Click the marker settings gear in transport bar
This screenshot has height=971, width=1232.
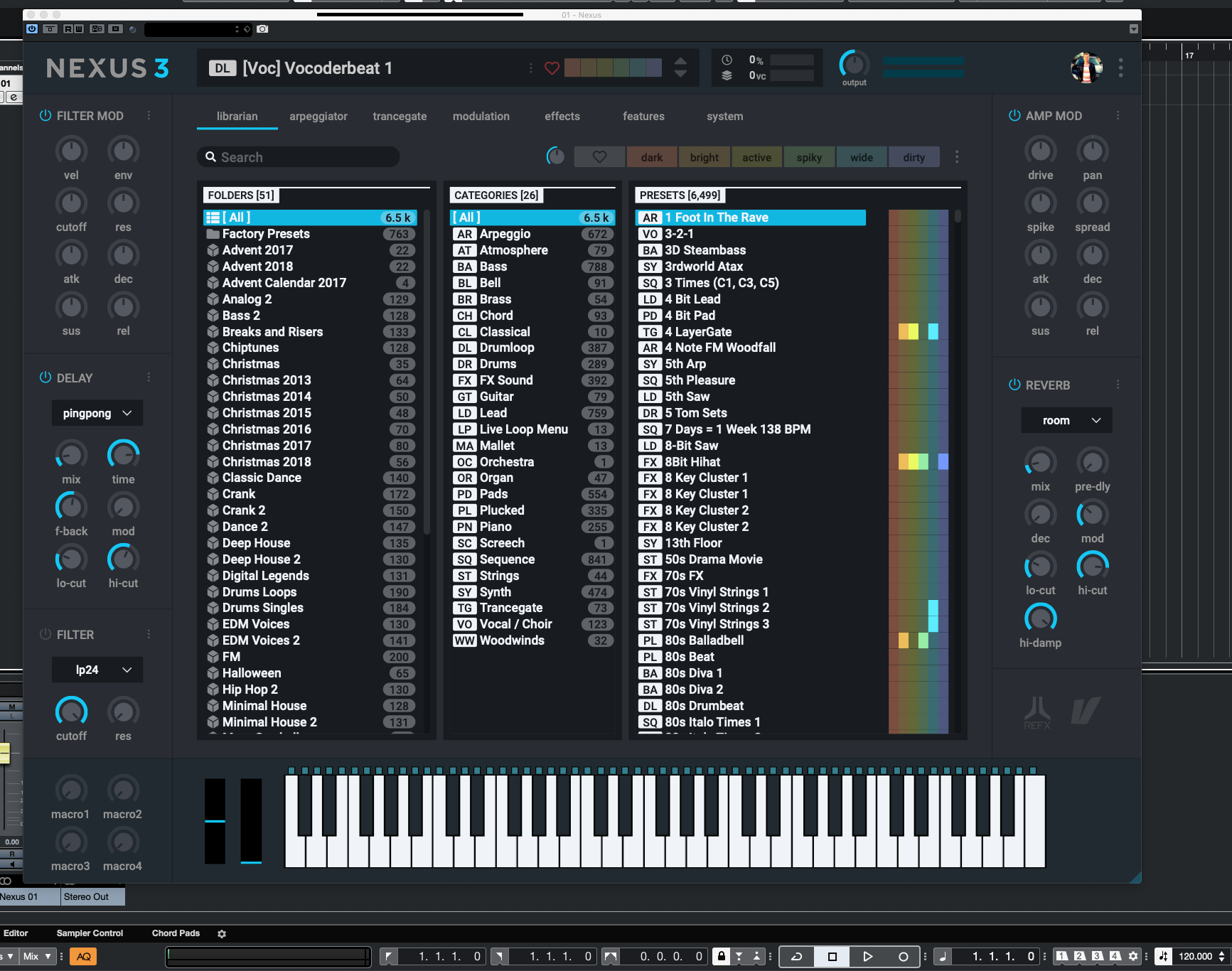click(1133, 957)
